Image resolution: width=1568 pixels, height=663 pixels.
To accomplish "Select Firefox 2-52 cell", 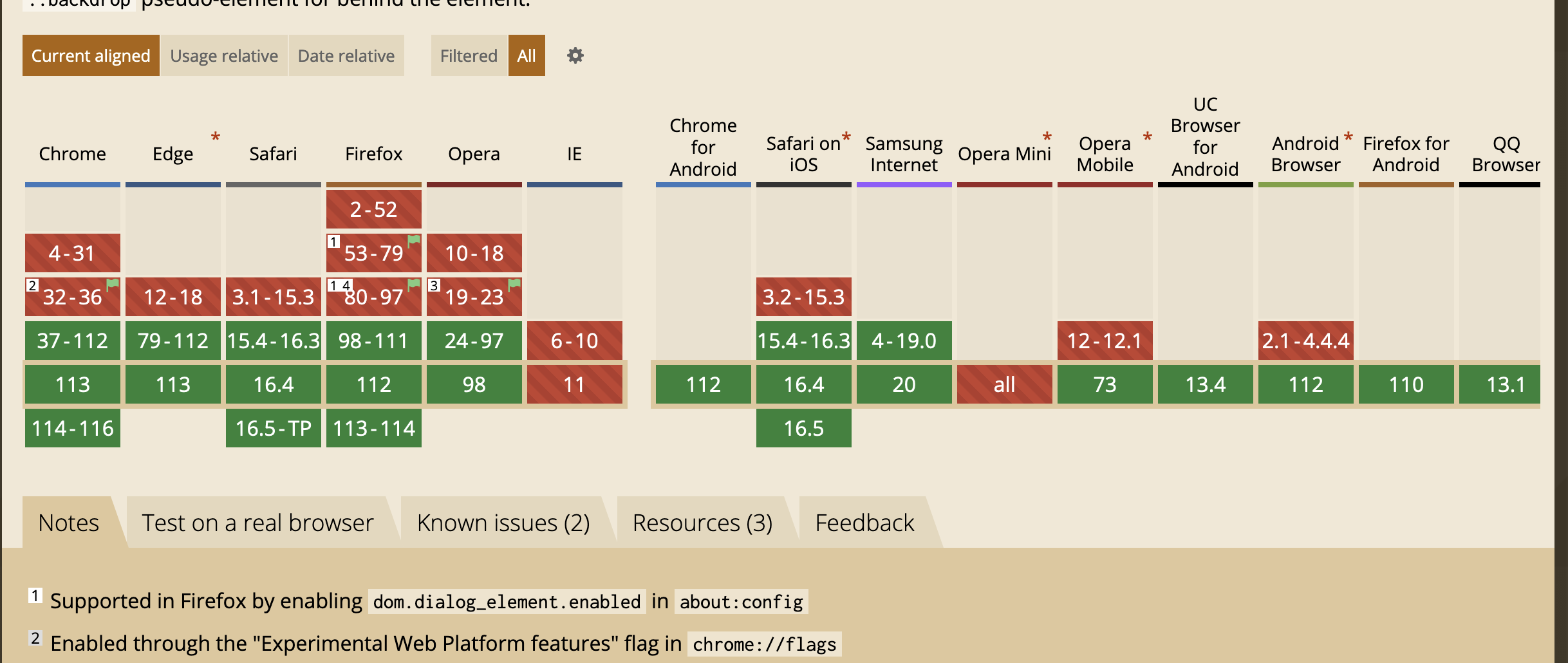I will pos(374,209).
